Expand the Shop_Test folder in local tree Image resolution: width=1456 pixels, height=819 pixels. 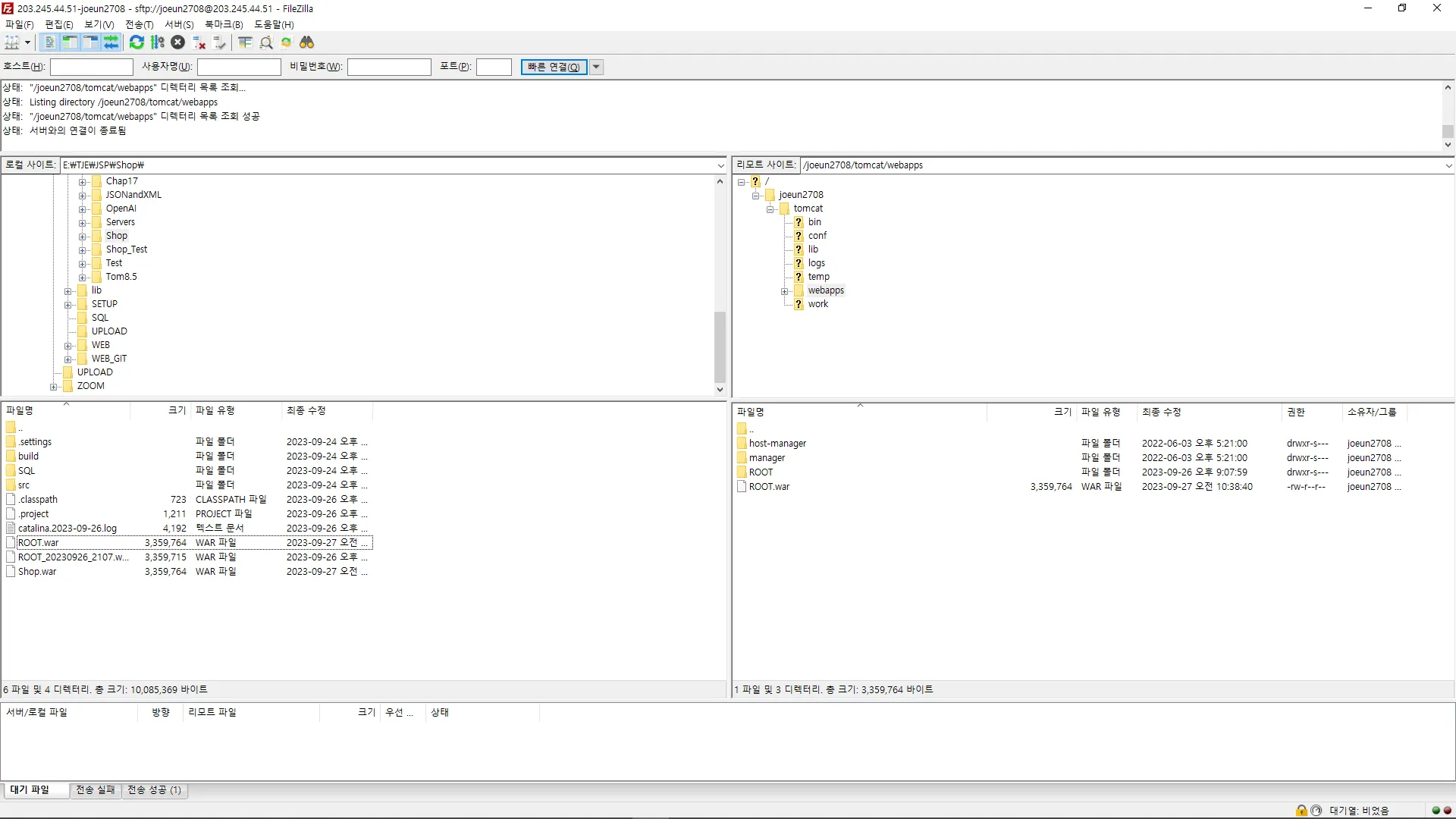click(x=83, y=249)
